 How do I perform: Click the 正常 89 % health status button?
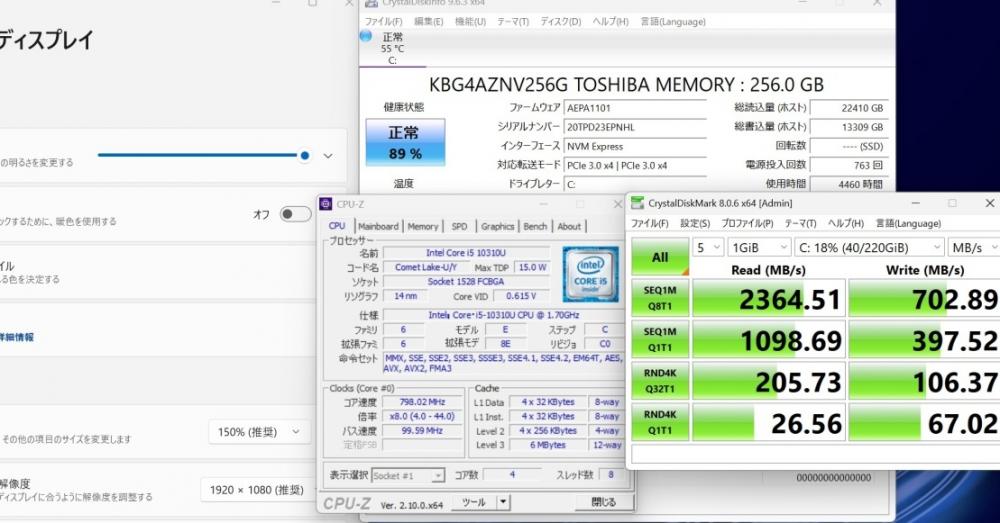pos(405,142)
